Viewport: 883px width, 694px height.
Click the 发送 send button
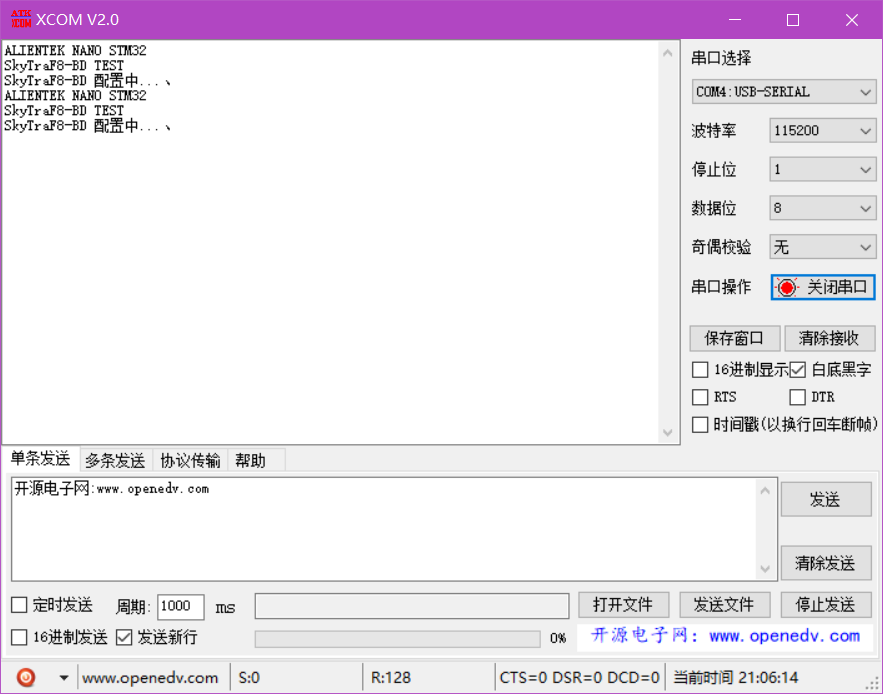[x=826, y=499]
